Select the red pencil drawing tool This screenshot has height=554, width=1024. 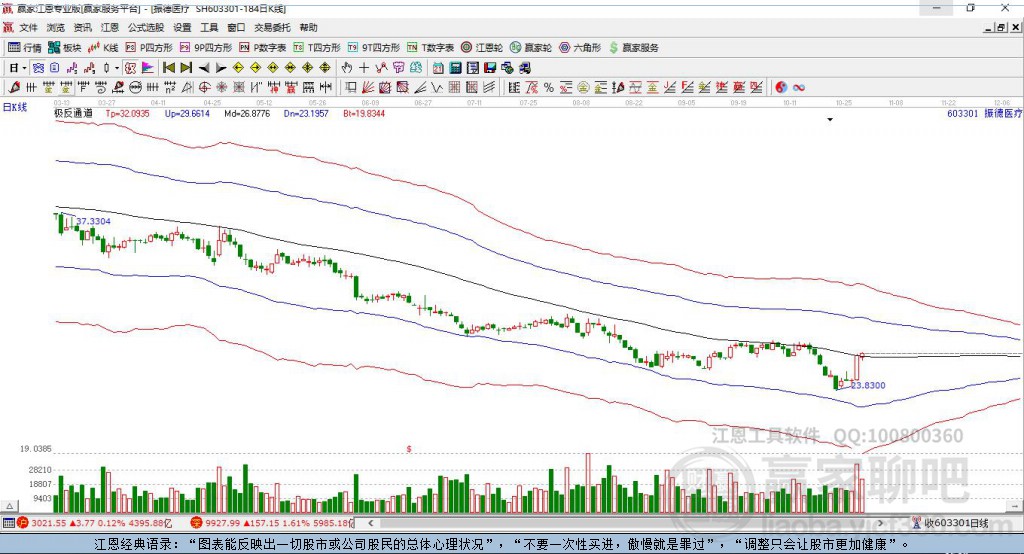(14, 87)
